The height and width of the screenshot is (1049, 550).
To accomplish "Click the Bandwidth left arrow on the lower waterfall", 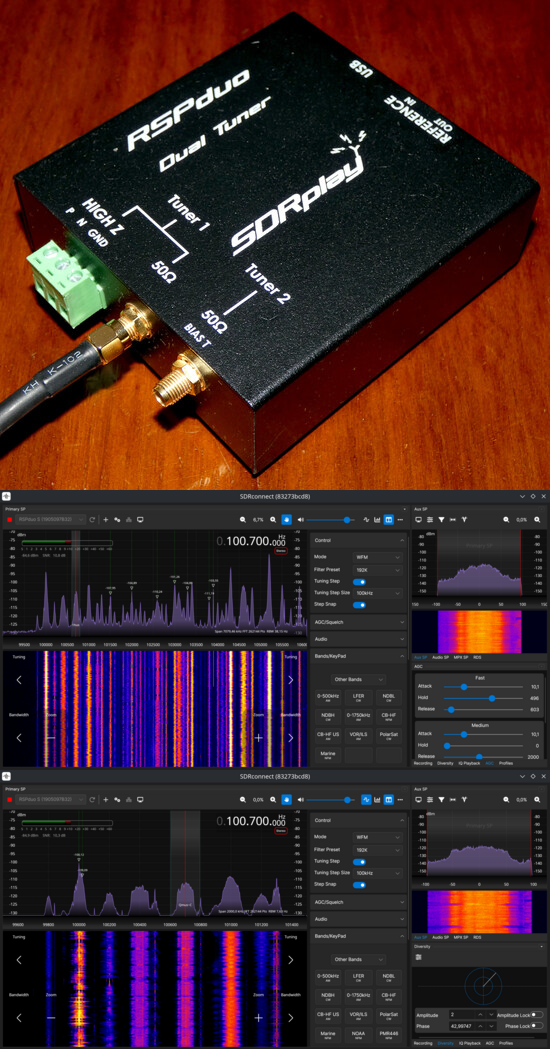I will [19, 1018].
